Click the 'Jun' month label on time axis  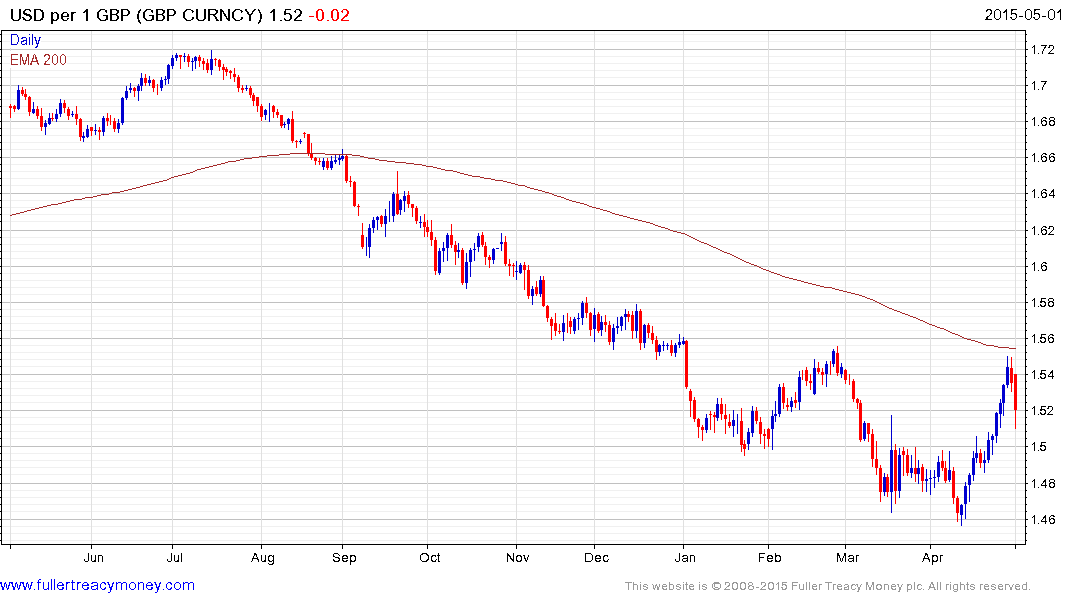94,558
